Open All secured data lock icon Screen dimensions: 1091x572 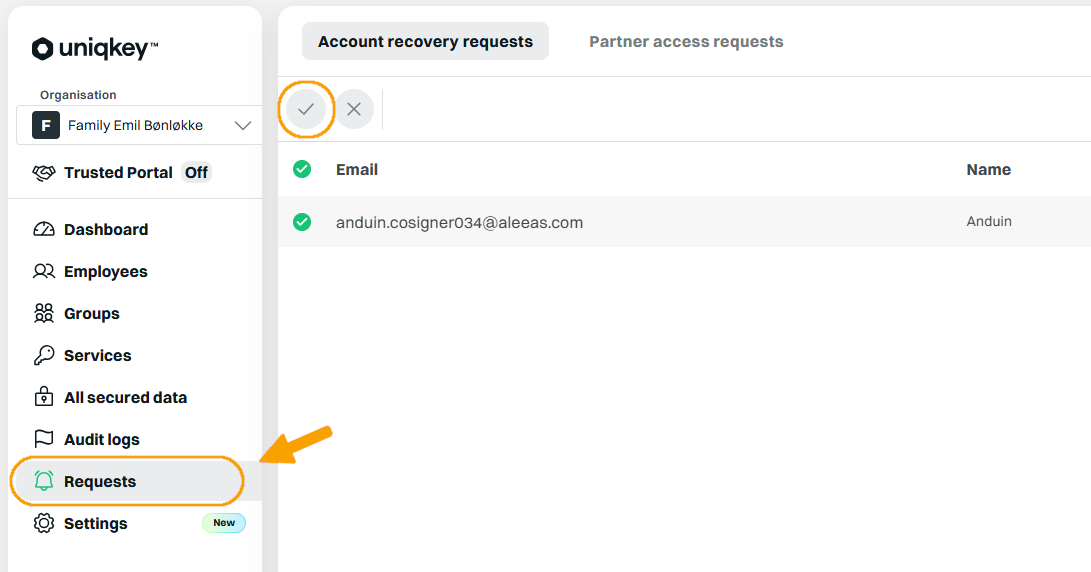tap(44, 397)
